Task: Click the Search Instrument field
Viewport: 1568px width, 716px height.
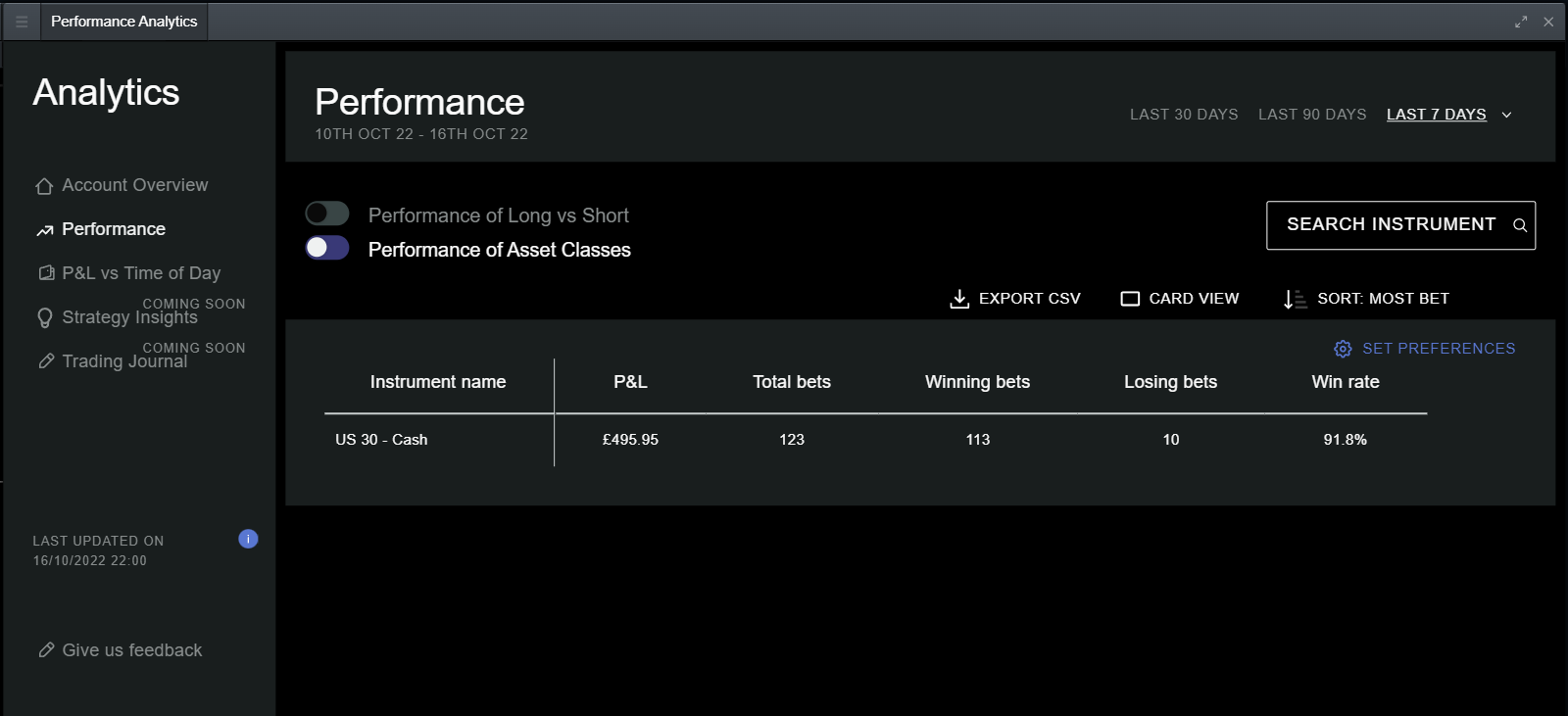Action: [x=1390, y=225]
